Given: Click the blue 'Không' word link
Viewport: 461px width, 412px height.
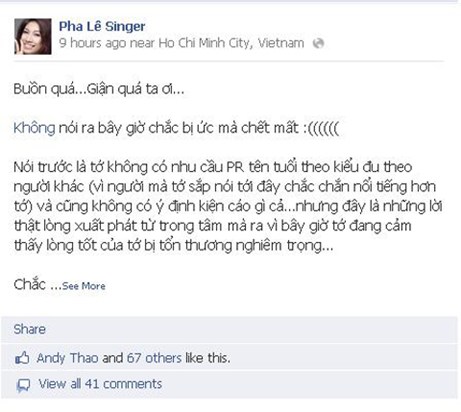Looking at the screenshot, I should (x=34, y=128).
